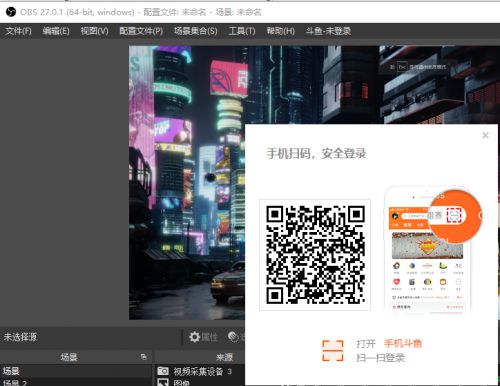The width and height of the screenshot is (500, 386).
Task: Click the Esc key hint in preview
Action: (x=402, y=67)
